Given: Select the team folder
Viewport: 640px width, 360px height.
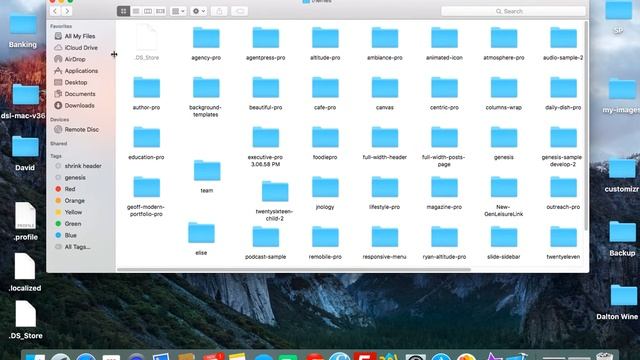Looking at the screenshot, I should tap(207, 176).
